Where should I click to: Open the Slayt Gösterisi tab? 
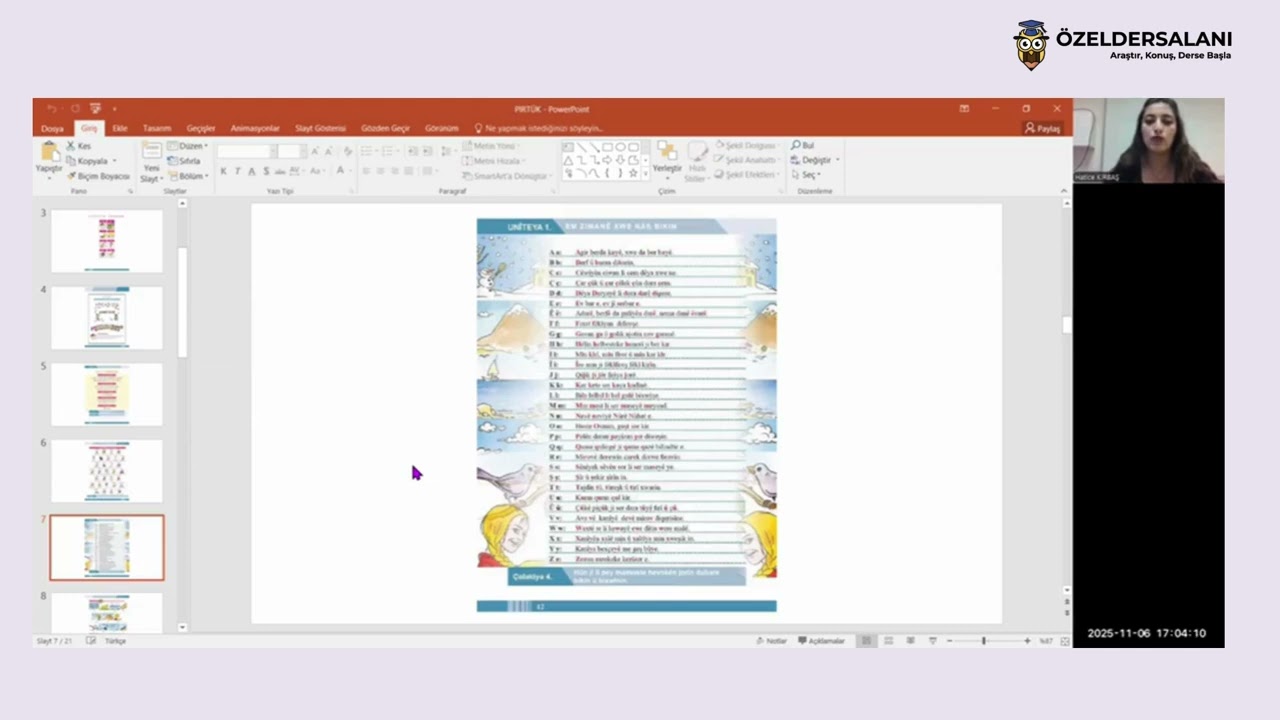[x=320, y=128]
